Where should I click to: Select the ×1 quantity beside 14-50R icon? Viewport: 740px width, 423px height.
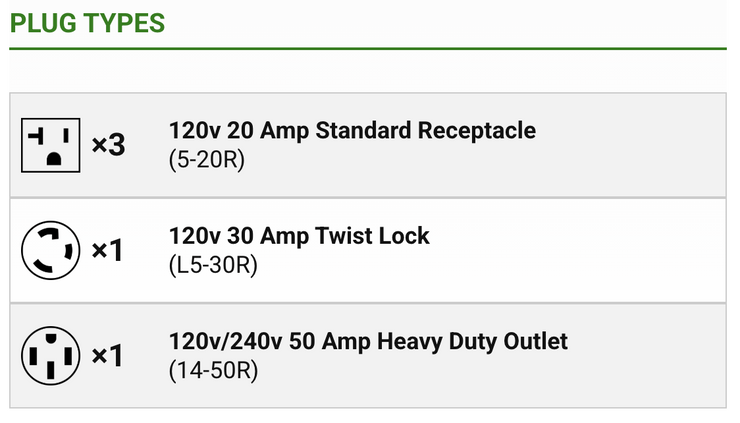[x=108, y=355]
